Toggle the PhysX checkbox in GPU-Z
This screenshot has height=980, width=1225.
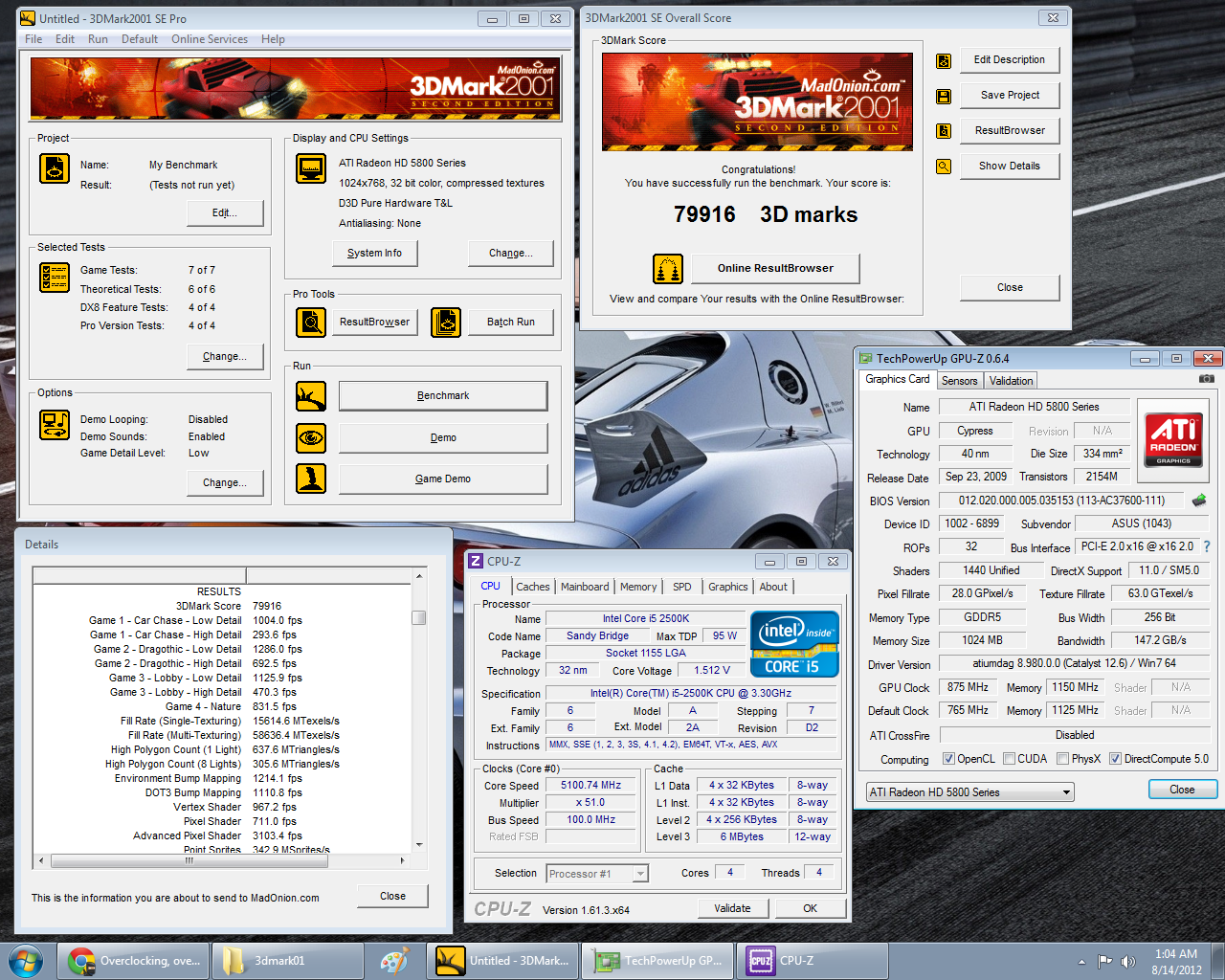tap(1062, 759)
